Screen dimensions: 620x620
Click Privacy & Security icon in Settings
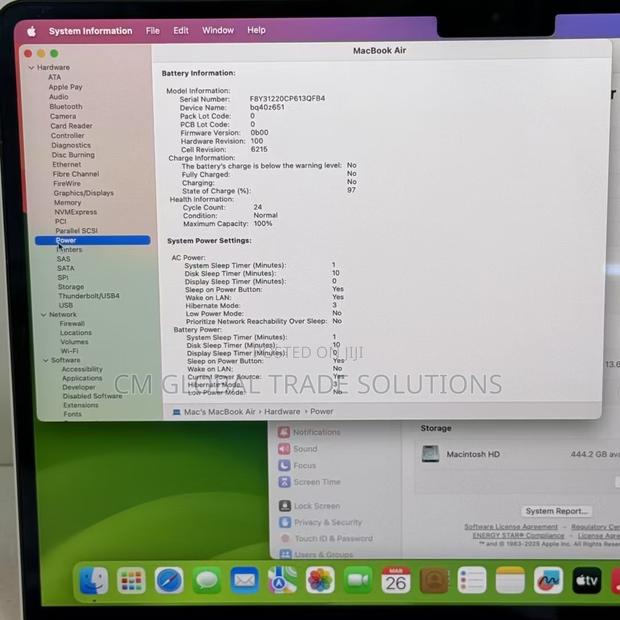tap(285, 522)
